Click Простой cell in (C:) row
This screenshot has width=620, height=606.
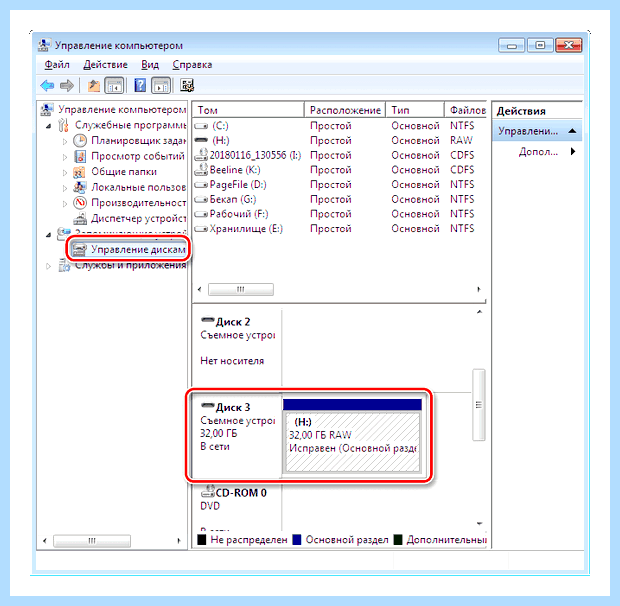point(331,126)
